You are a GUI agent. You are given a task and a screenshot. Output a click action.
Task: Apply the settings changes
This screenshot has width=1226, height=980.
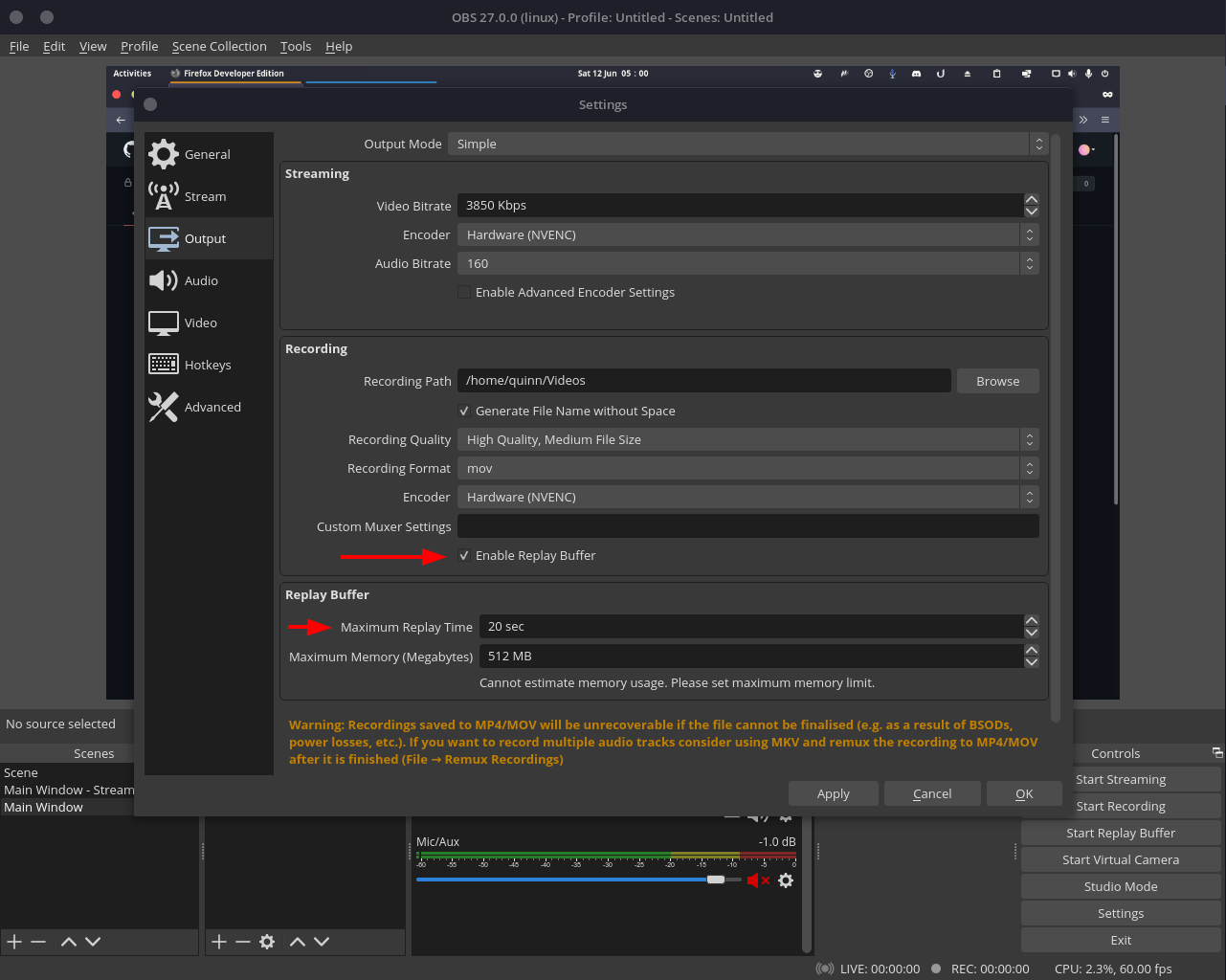coord(833,793)
